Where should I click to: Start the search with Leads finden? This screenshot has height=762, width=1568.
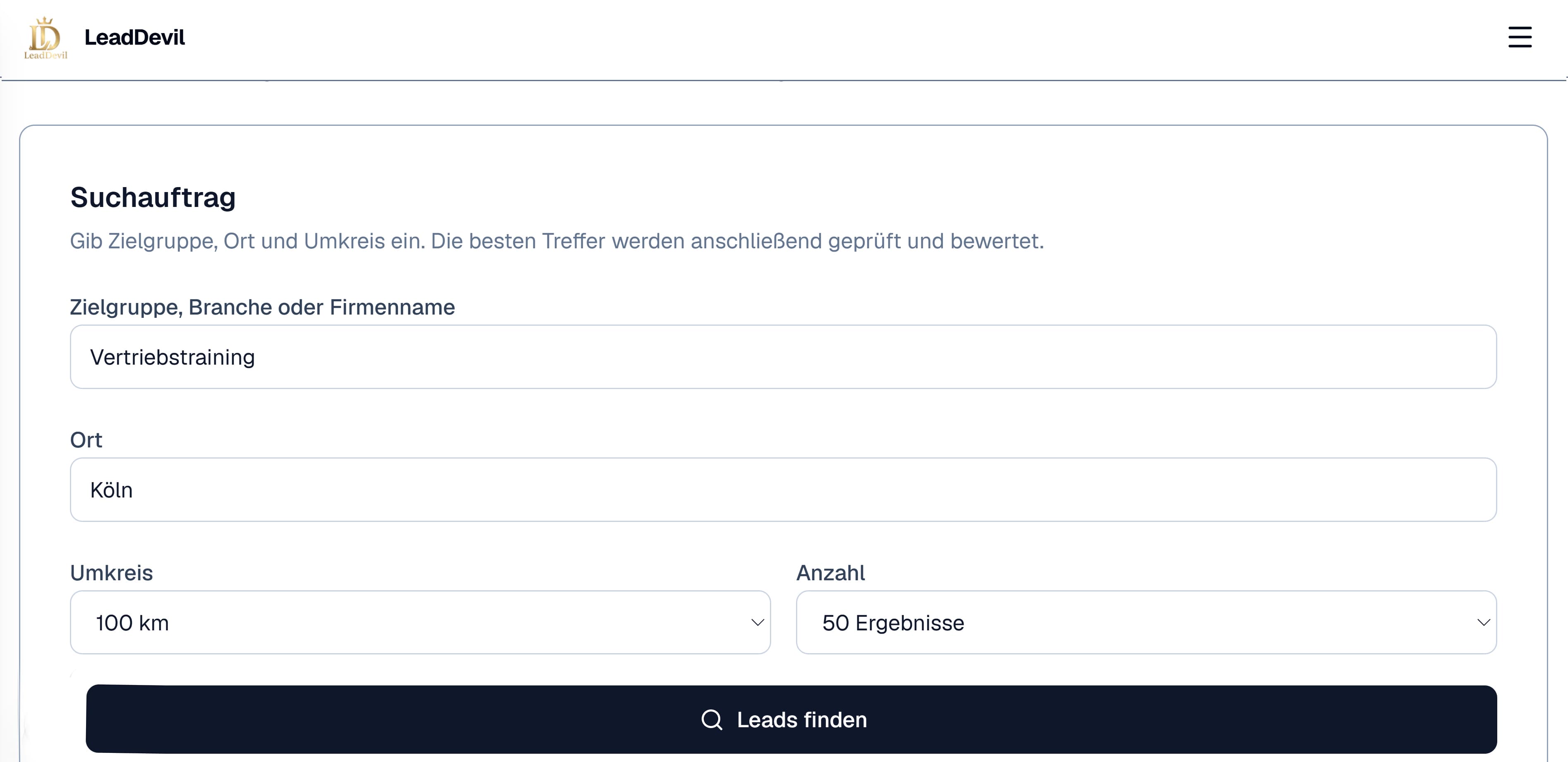click(x=791, y=719)
